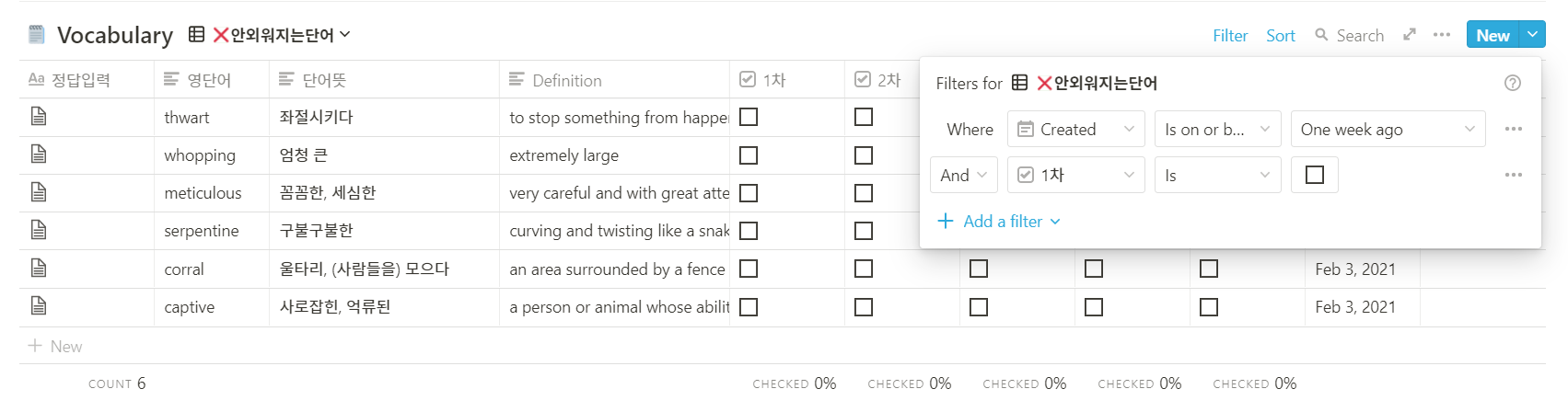Click the help question mark icon
Screen dimensions: 1568x412
pos(1513,83)
